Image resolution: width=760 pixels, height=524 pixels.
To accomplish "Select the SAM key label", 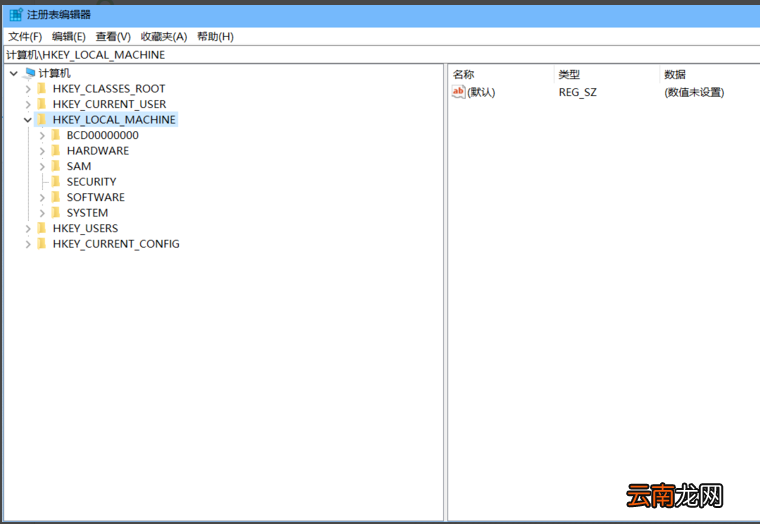I will coord(79,166).
